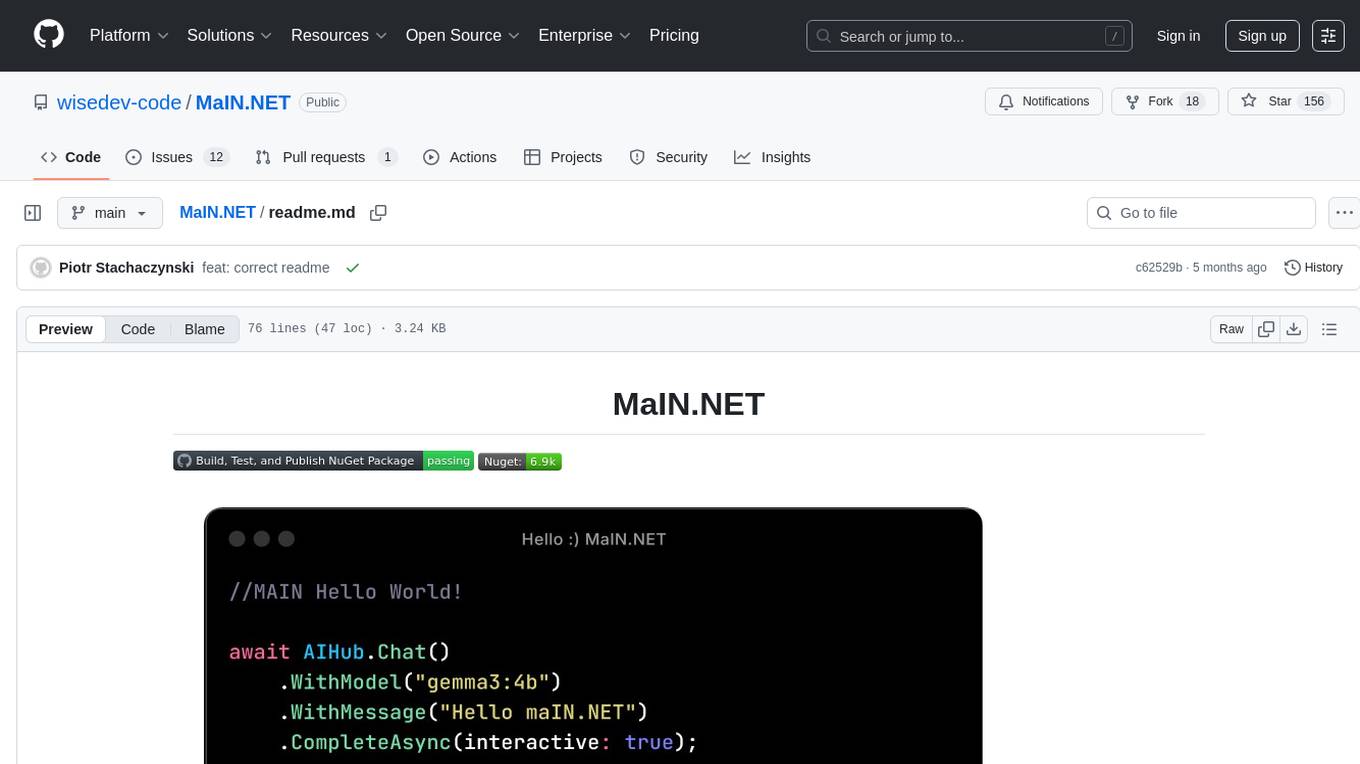Image resolution: width=1360 pixels, height=764 pixels.
Task: Click MaIN.NET in the file breadcrumb
Action: pos(217,212)
